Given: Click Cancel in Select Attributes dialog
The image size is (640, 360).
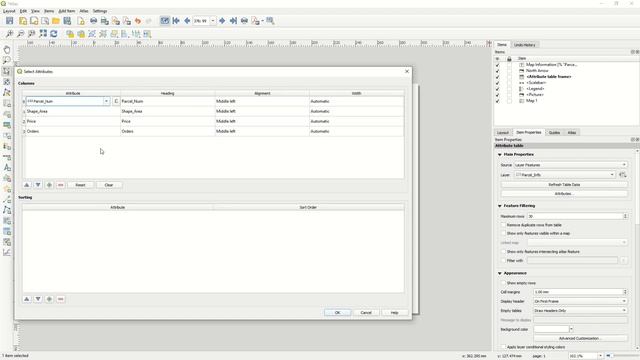Looking at the screenshot, I should (366, 313).
